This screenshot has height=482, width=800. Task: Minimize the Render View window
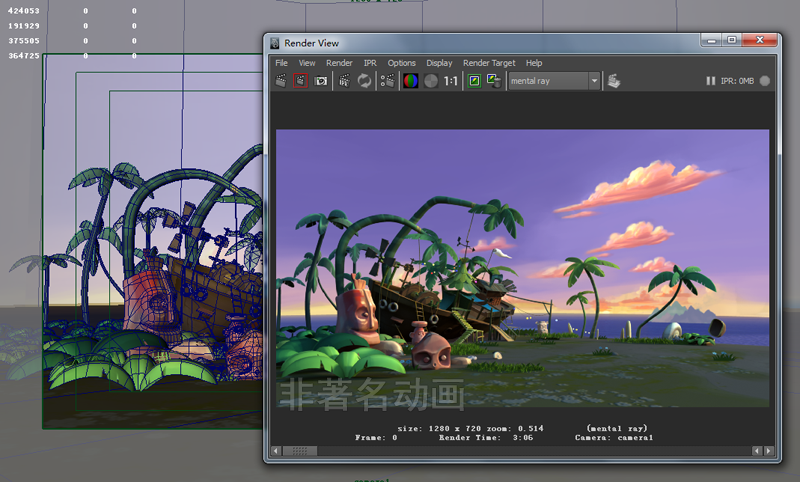click(711, 40)
